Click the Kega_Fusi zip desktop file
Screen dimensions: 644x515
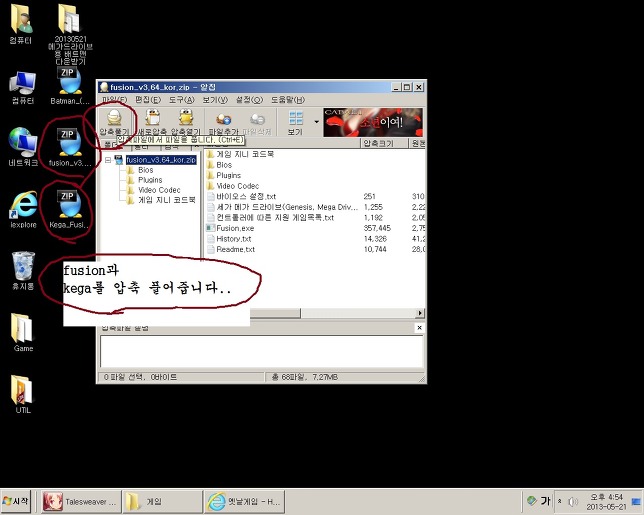(69, 209)
